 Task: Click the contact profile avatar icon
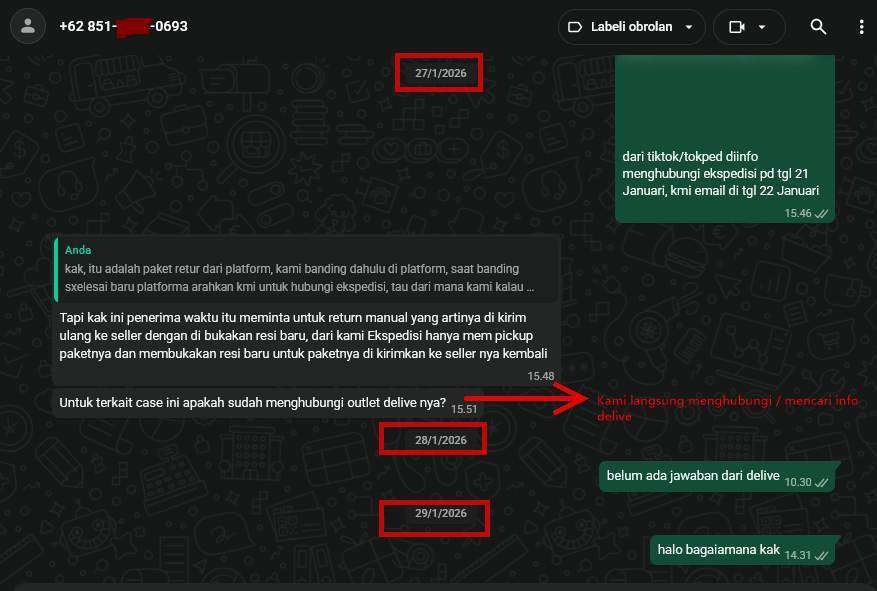[x=28, y=27]
